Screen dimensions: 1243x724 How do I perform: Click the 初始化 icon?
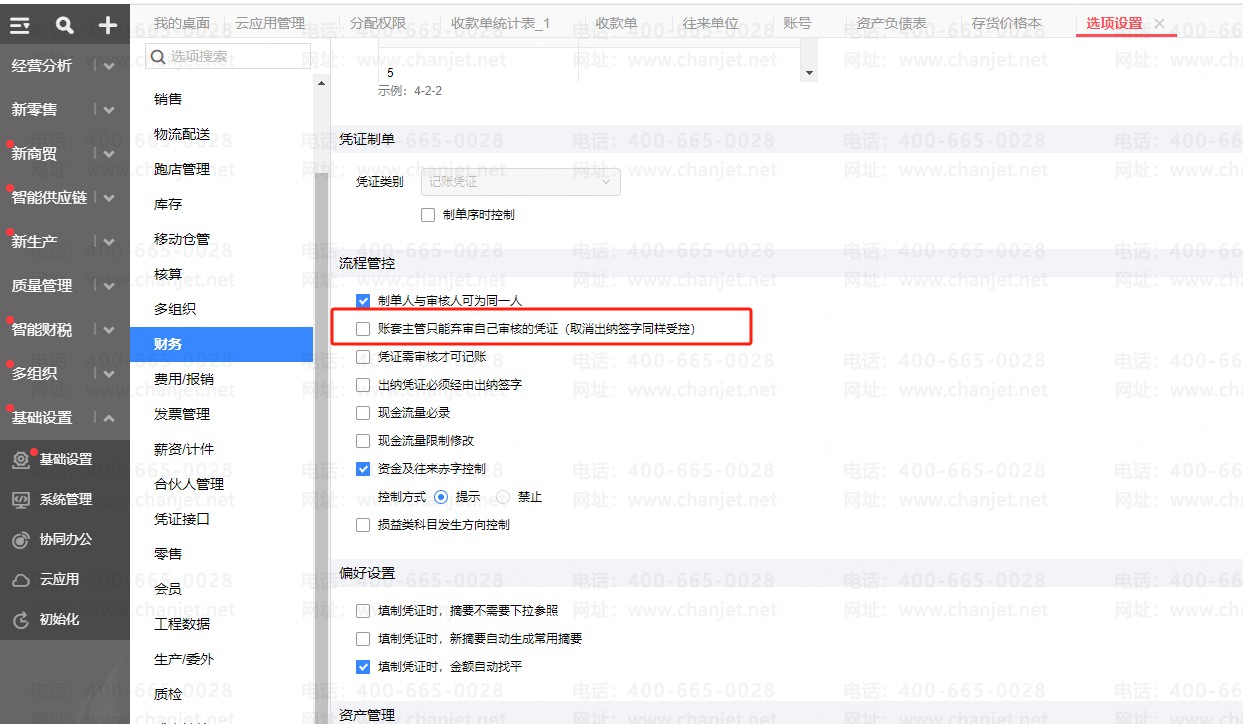pyautogui.click(x=20, y=620)
